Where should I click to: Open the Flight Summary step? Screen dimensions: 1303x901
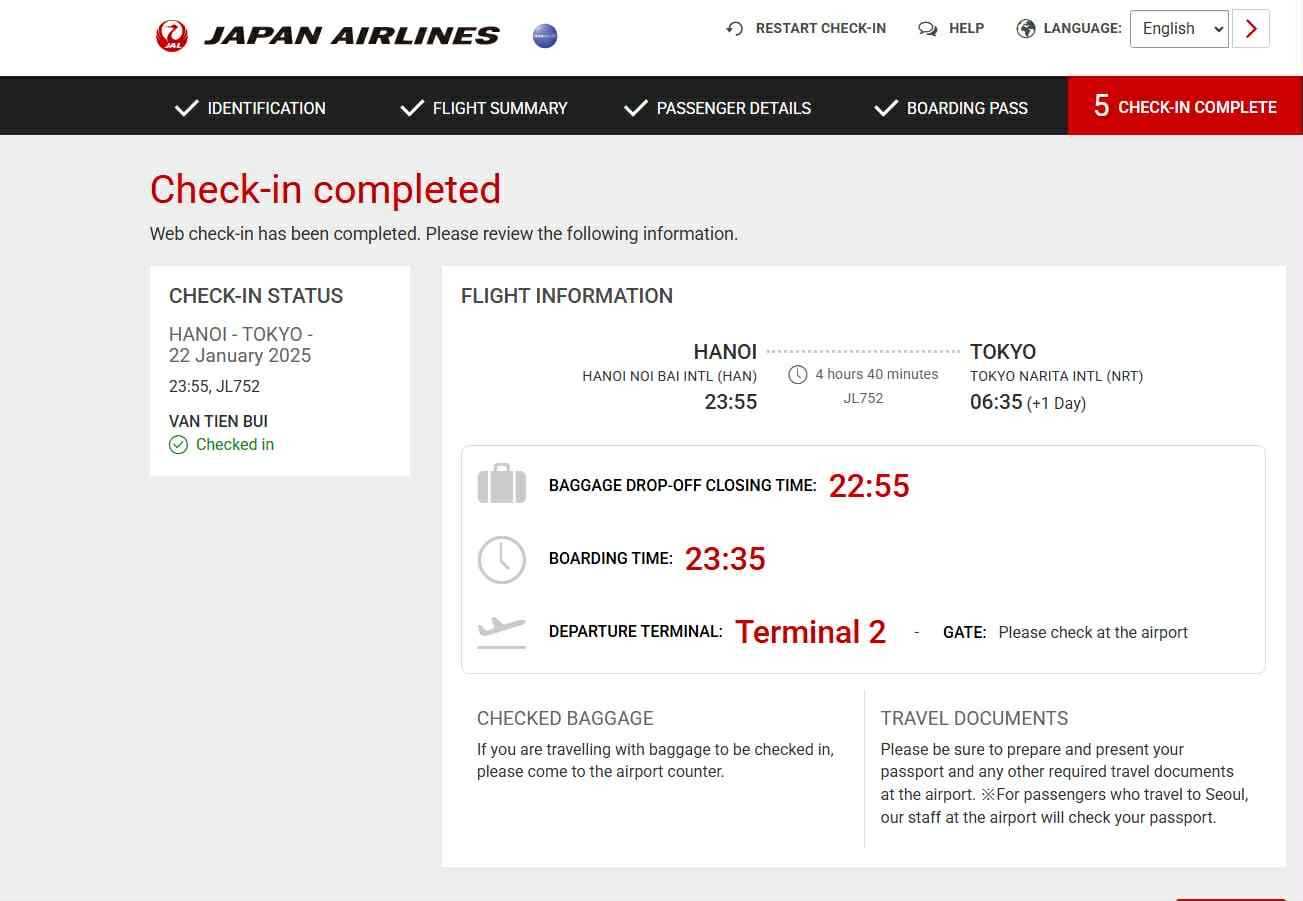coord(484,108)
